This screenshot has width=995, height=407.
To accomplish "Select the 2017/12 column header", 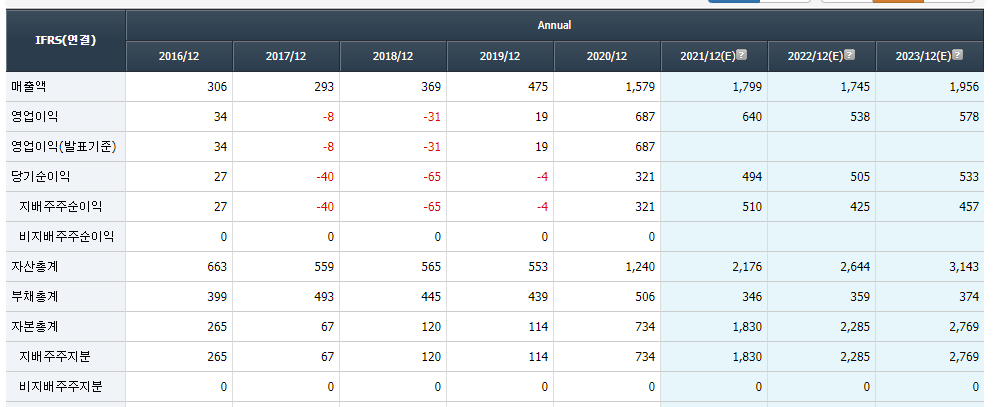I will 286,57.
